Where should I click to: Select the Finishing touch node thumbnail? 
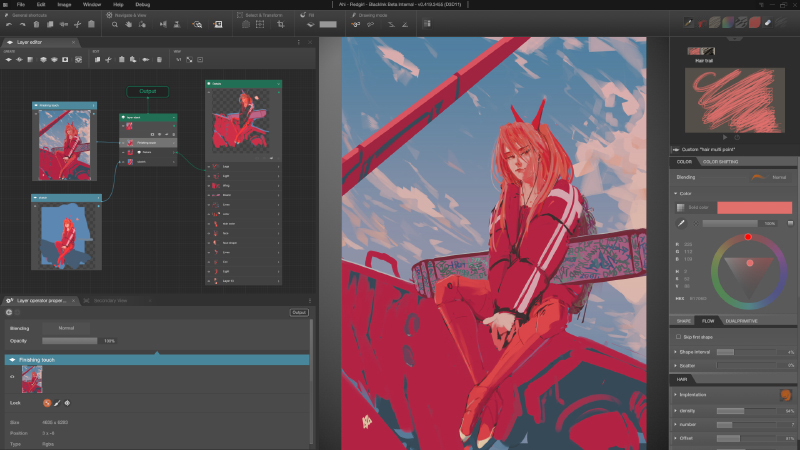point(66,143)
